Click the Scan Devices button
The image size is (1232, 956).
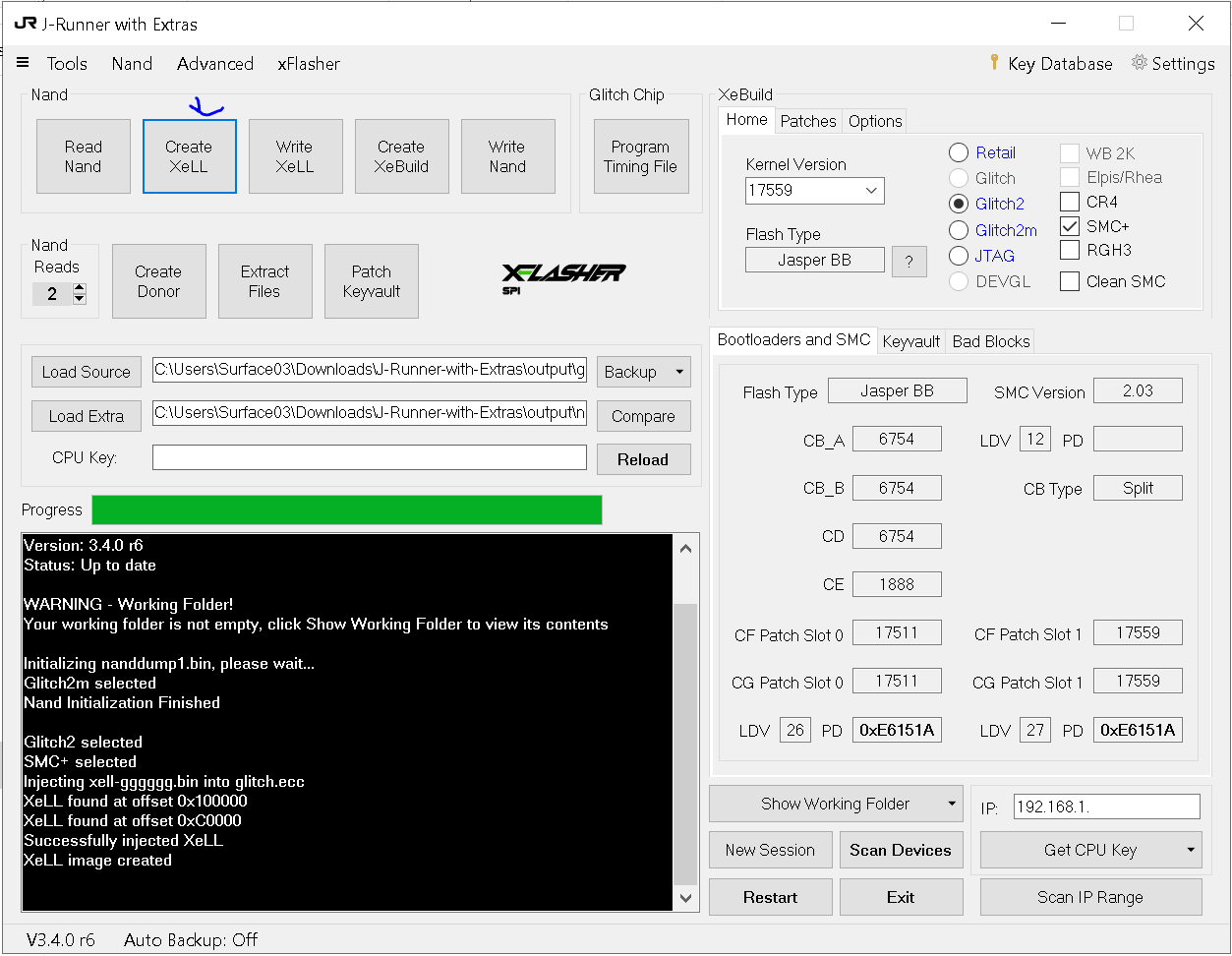(x=901, y=850)
